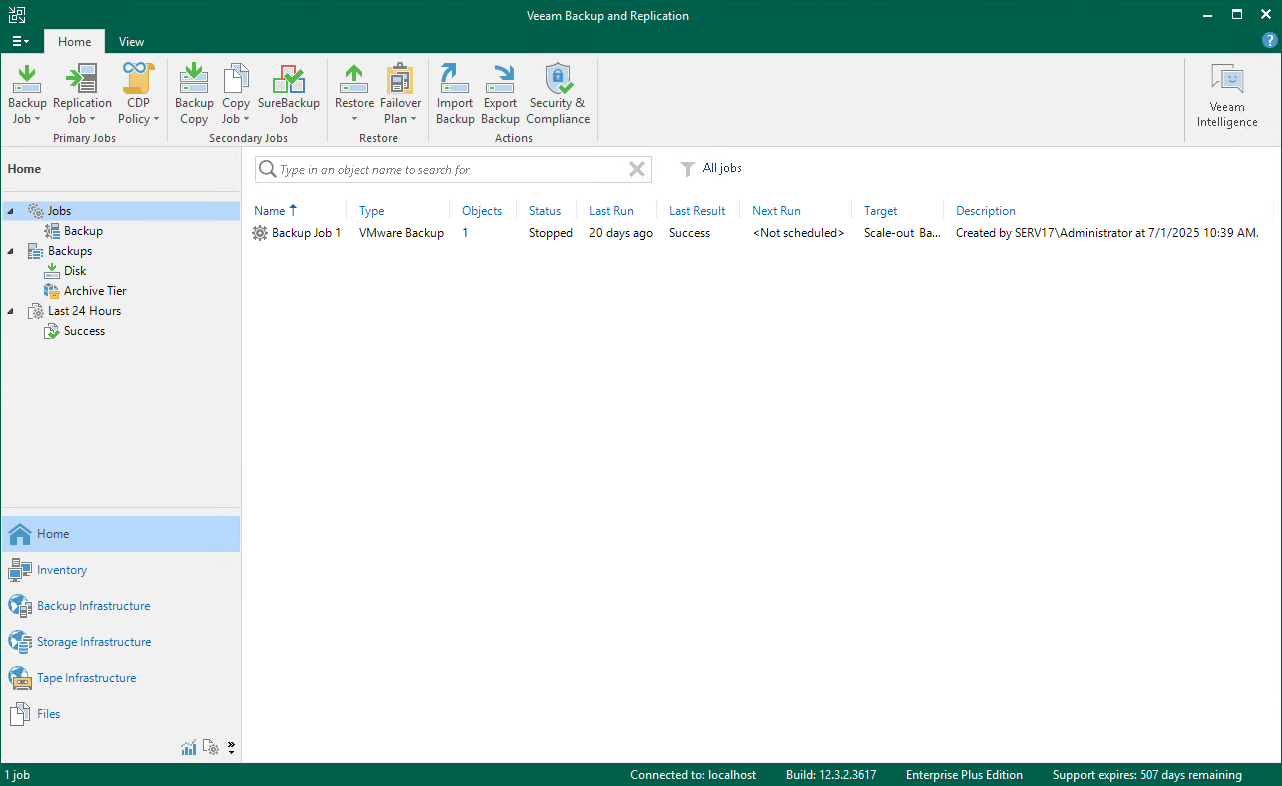Screen dimensions: 1282x786
Task: Click the Scale-out target cell
Action: pos(901,233)
